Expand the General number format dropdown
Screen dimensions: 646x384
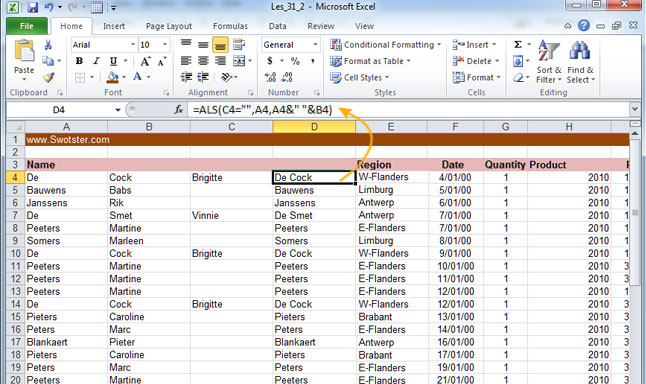315,44
